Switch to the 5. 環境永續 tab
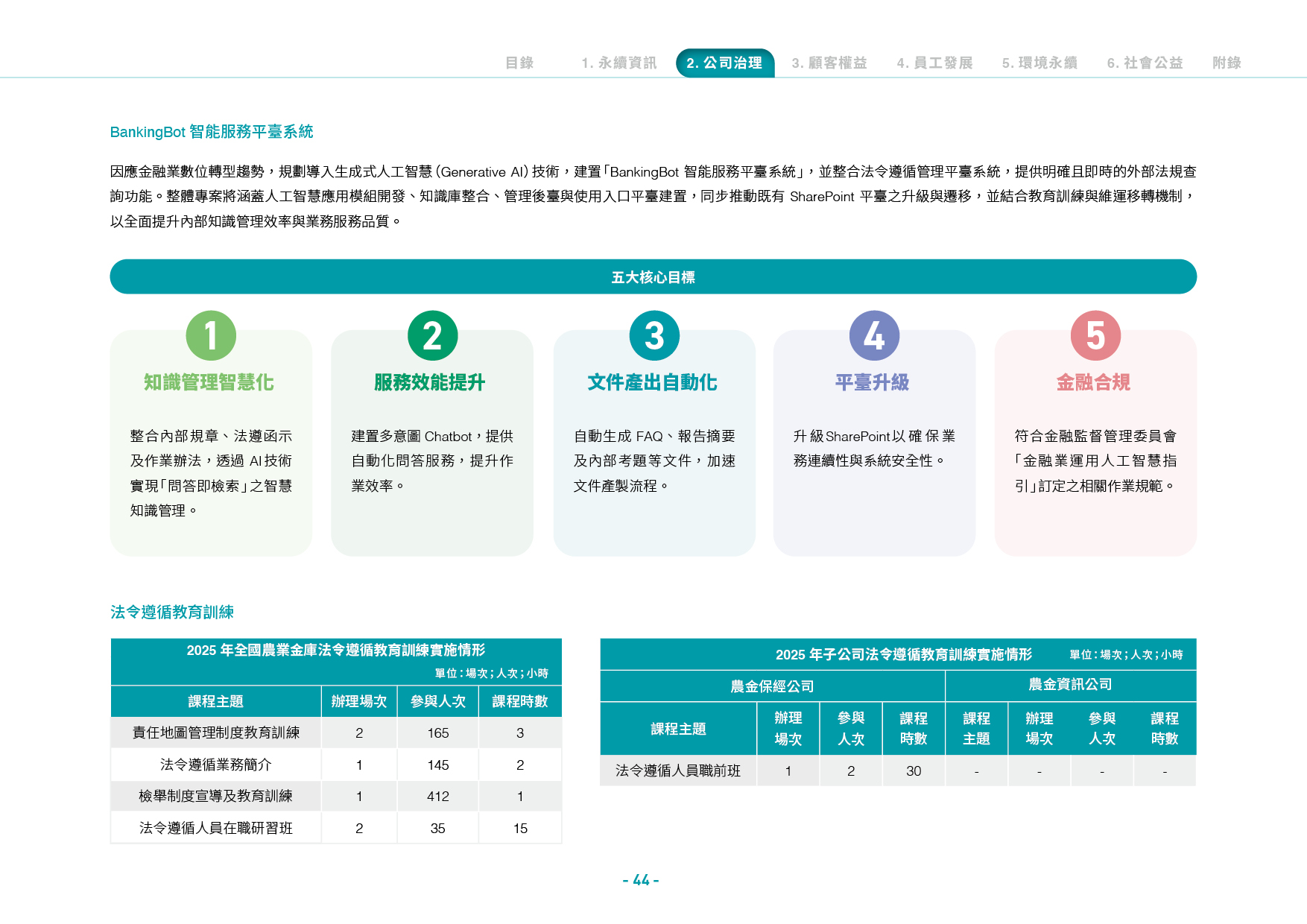1307x924 pixels. coord(1039,63)
